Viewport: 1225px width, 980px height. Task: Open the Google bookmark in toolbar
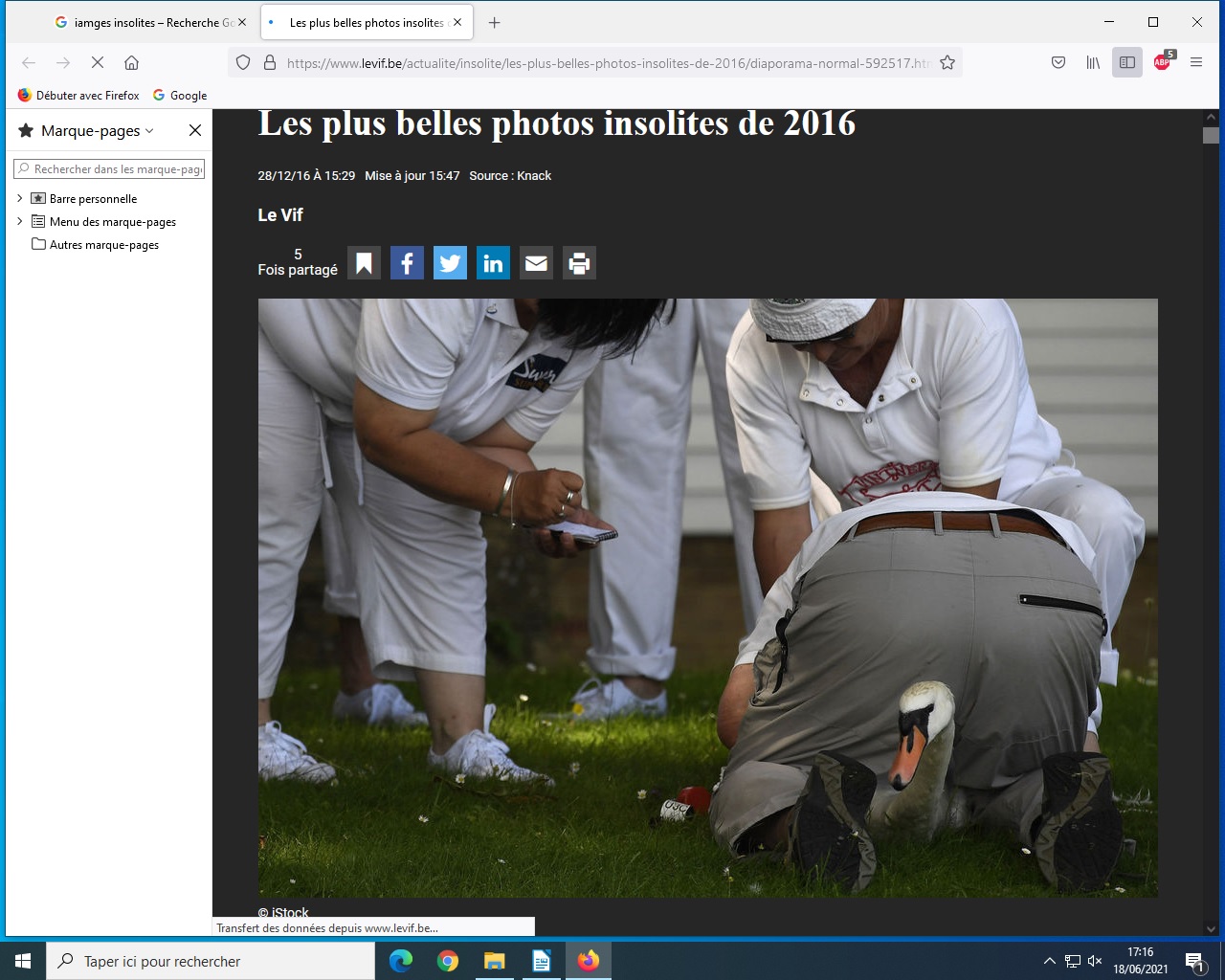click(180, 96)
